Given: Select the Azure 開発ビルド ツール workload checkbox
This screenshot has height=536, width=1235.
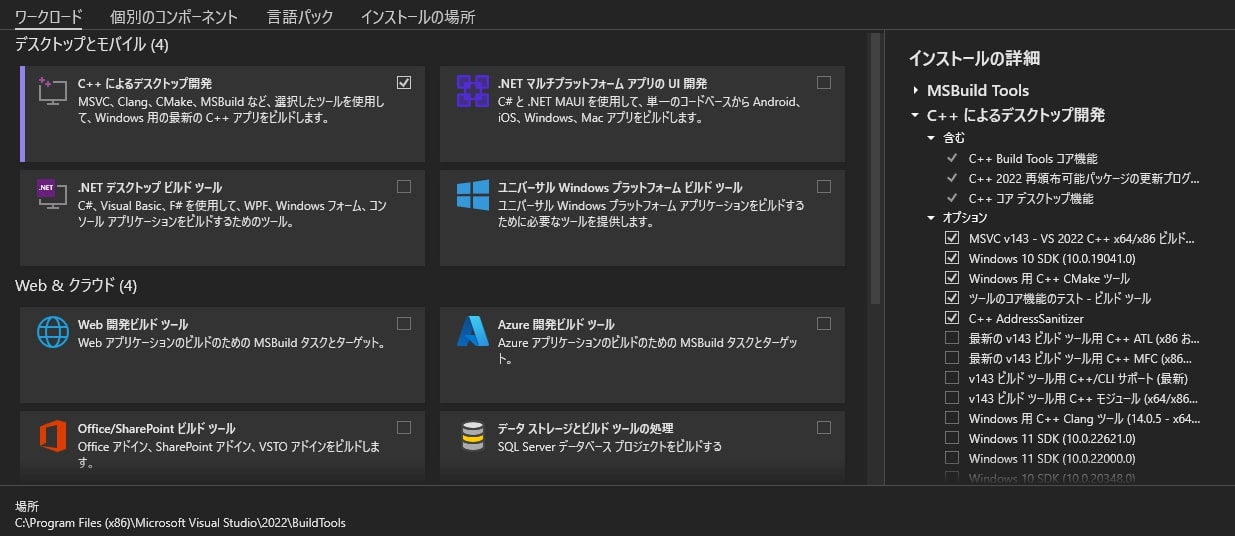Looking at the screenshot, I should pyautogui.click(x=824, y=323).
